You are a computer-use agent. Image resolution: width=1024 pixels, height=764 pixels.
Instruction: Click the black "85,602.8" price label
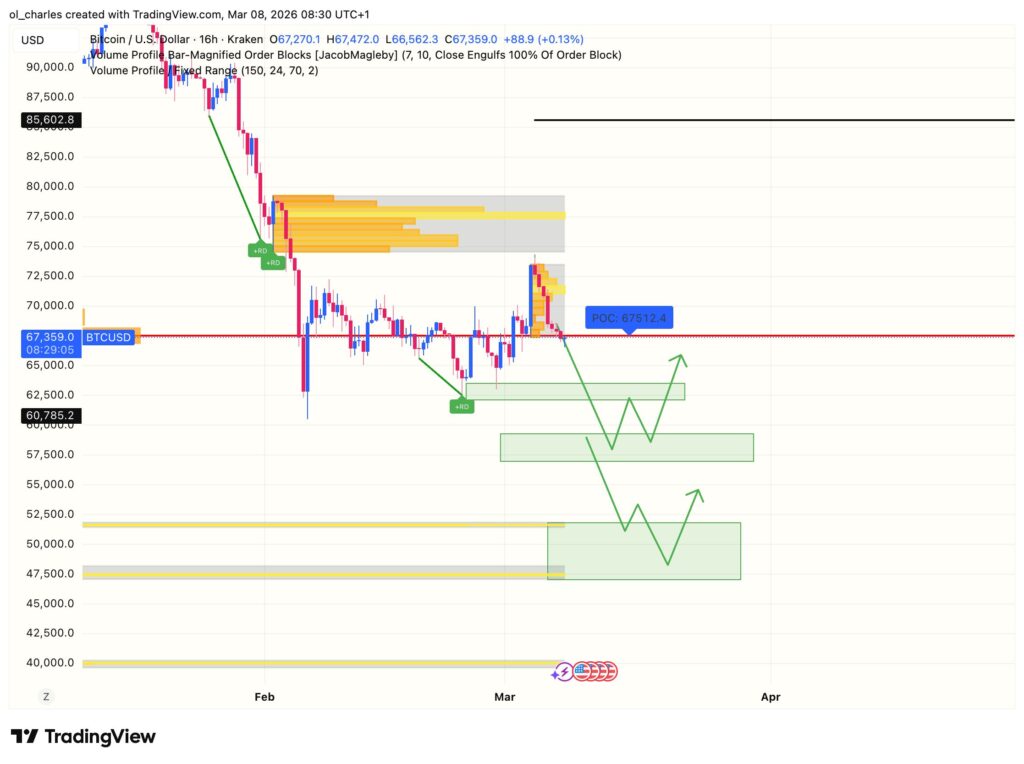coord(49,119)
